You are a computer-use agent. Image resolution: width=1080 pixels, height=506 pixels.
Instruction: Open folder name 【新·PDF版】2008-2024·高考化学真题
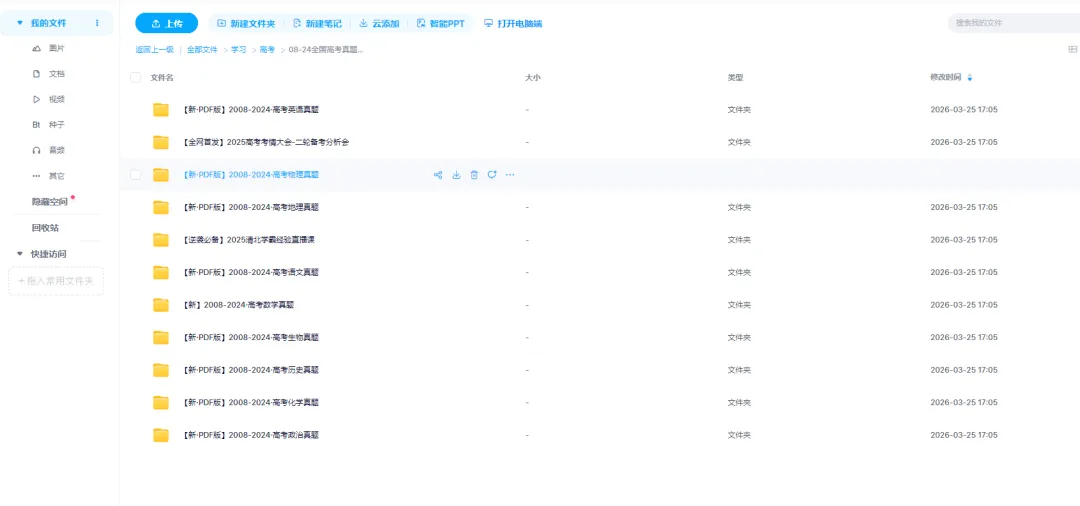[x=251, y=403]
